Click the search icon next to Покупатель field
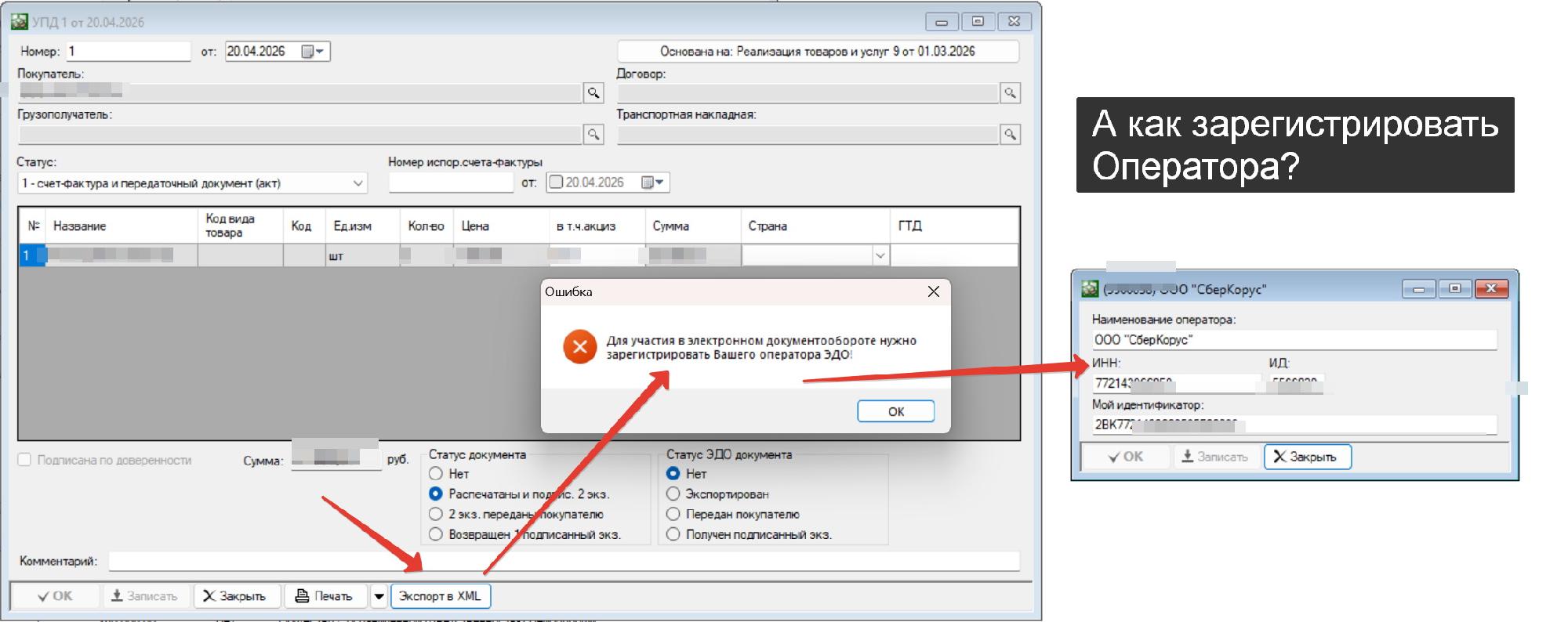The height and width of the screenshot is (622, 1568). [593, 93]
